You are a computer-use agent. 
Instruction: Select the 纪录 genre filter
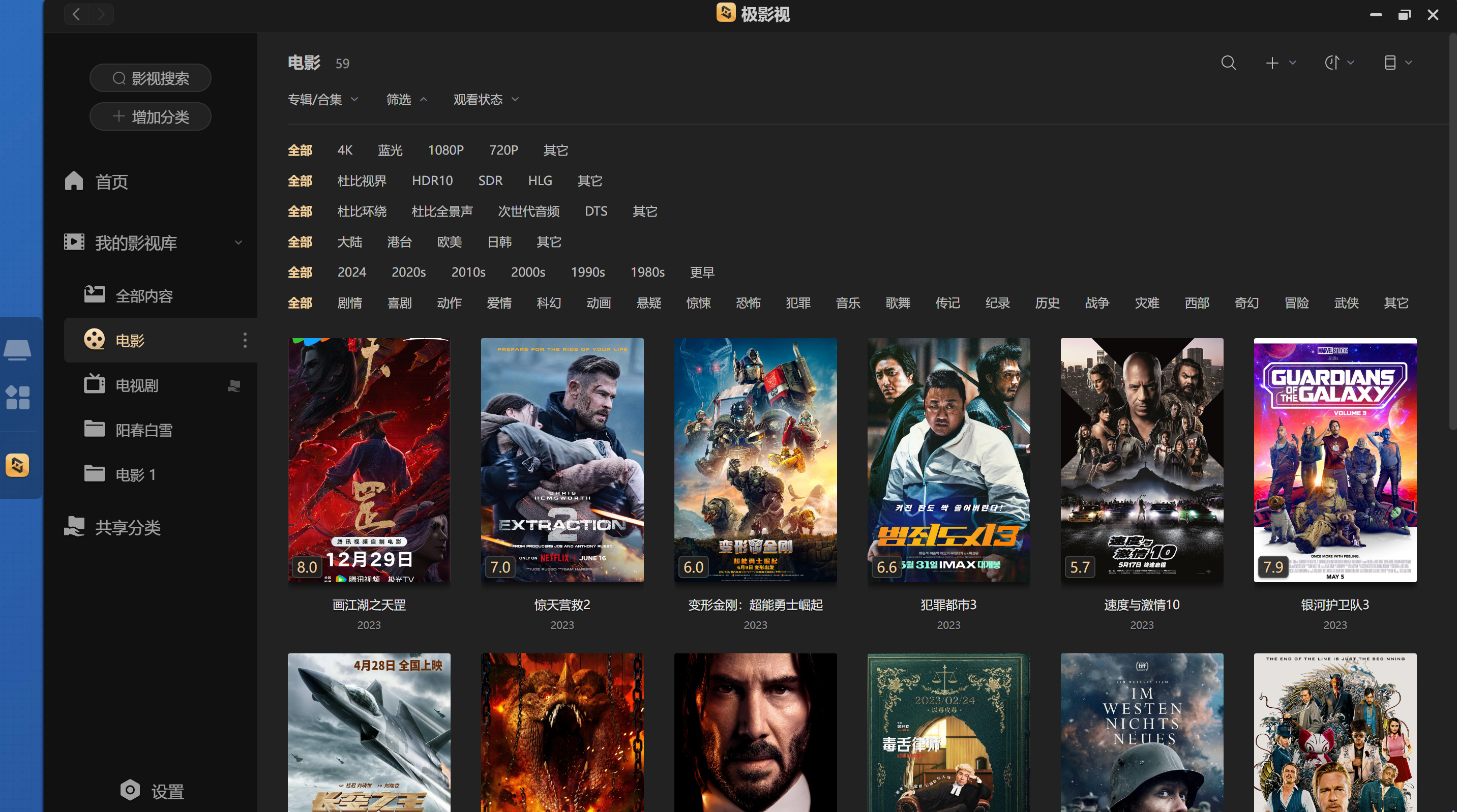point(997,303)
